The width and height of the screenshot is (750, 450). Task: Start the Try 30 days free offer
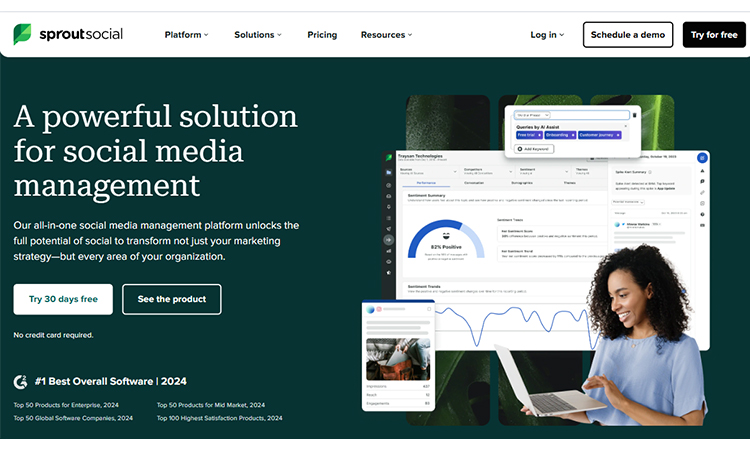(63, 299)
